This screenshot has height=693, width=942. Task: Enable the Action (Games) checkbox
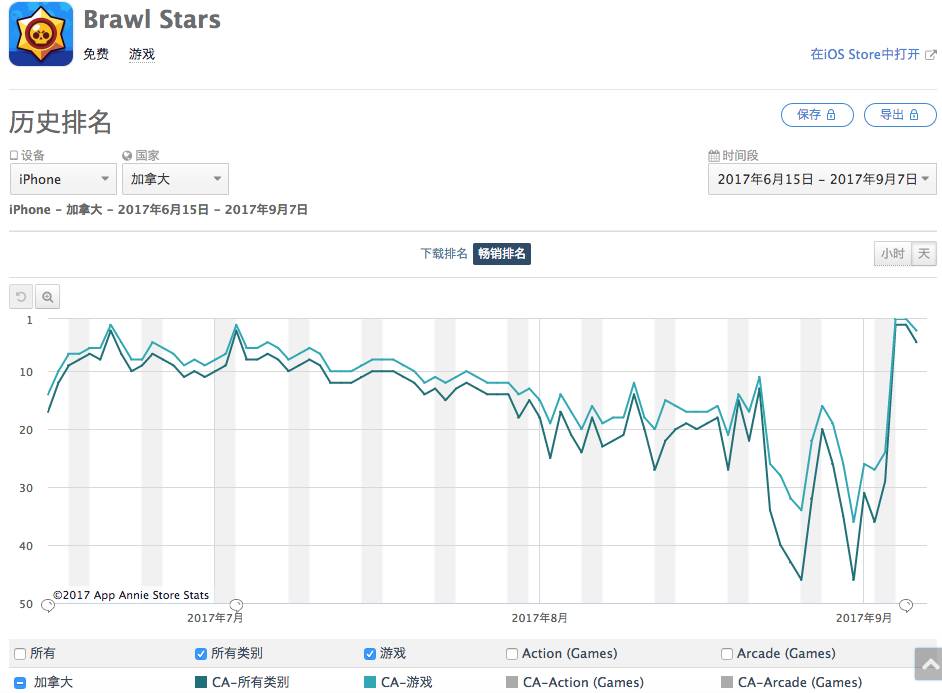click(513, 654)
